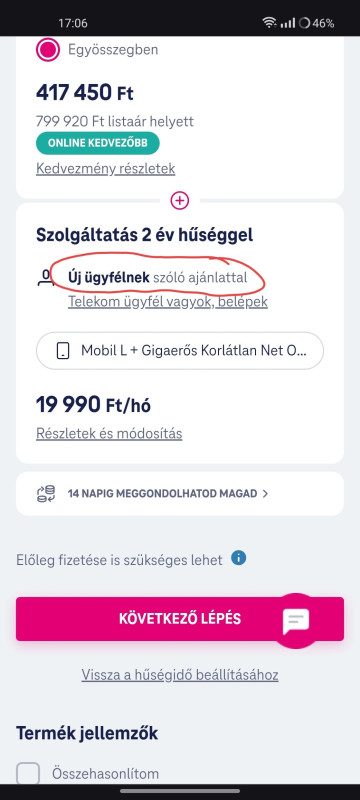Click the KÖVETKEZŐ LÉPÉS button
The image size is (360, 800).
pyautogui.click(x=179, y=619)
